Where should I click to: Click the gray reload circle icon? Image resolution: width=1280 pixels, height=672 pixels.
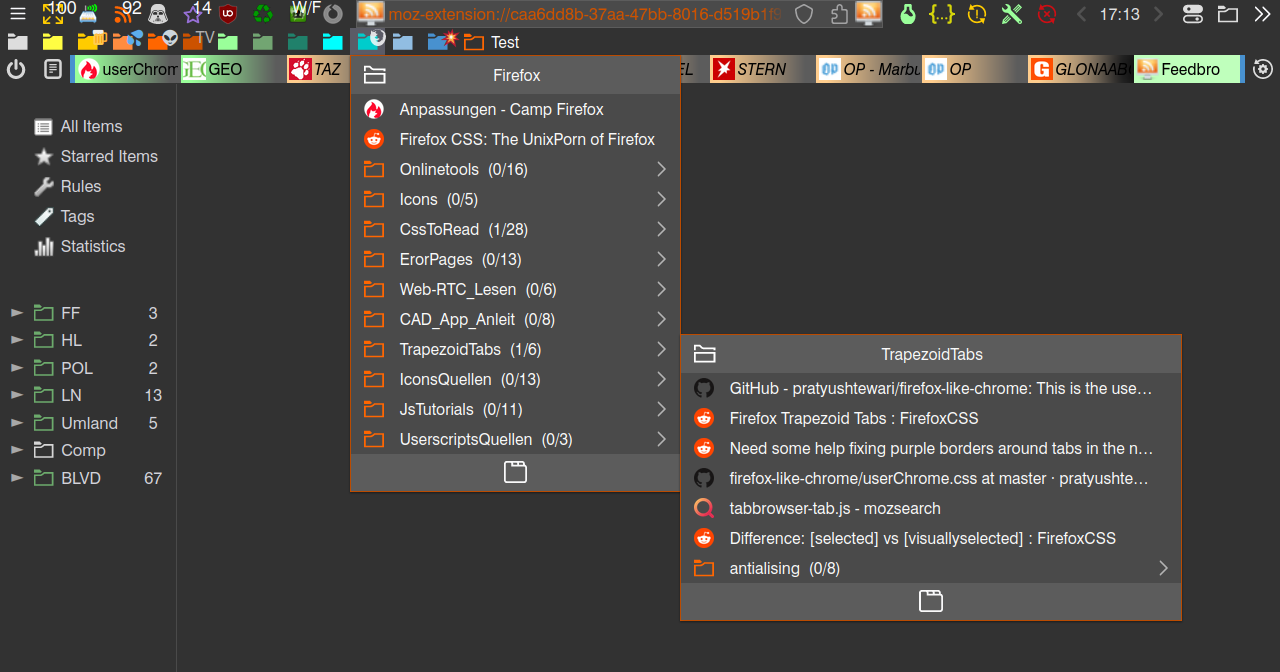(333, 14)
